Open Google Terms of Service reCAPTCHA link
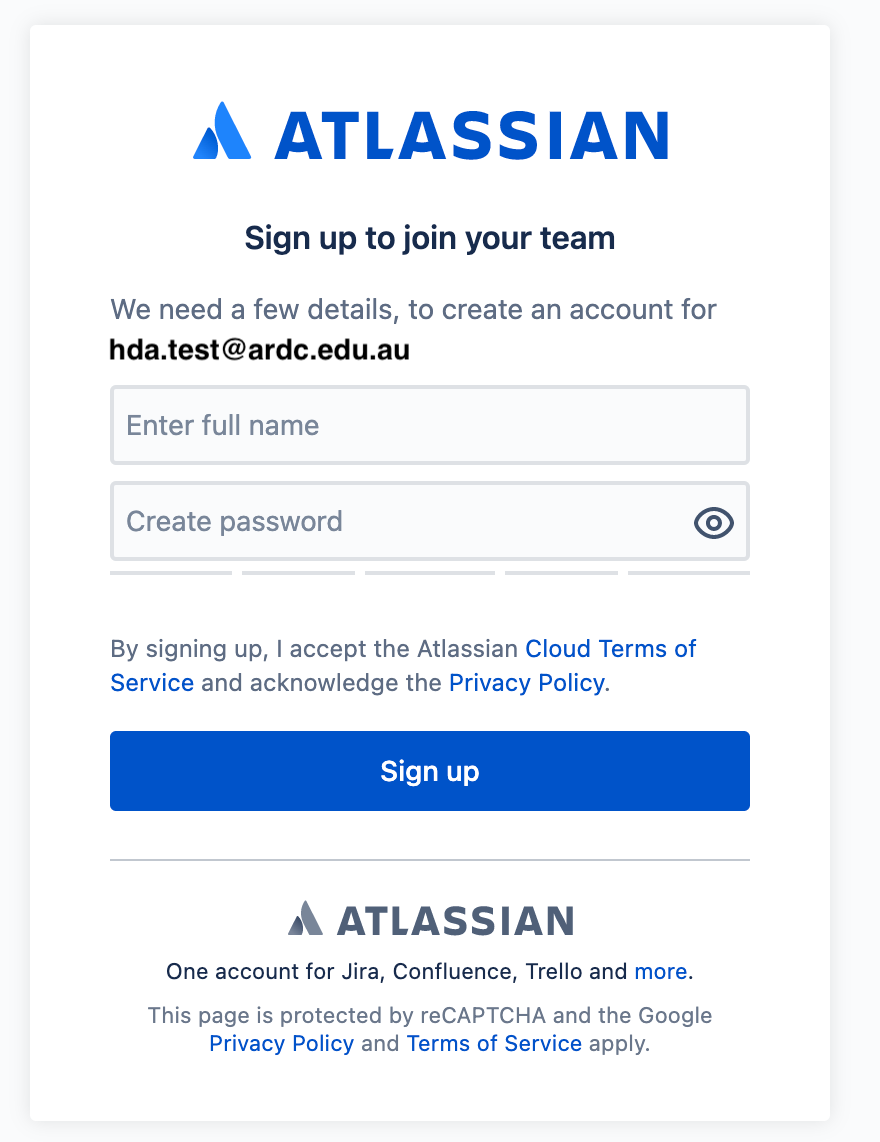 point(494,1044)
